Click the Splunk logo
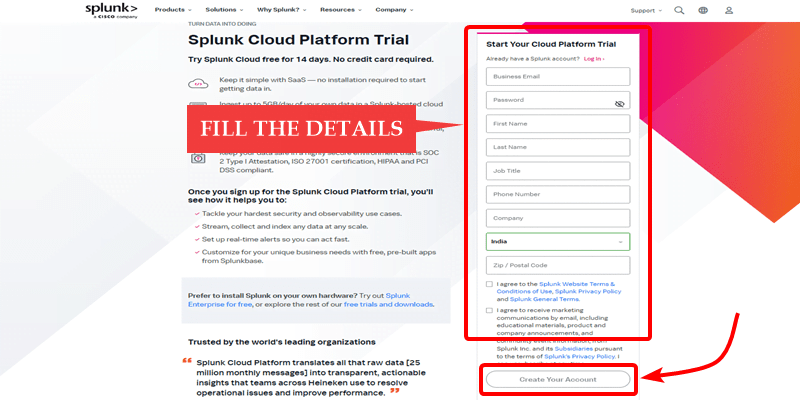 (111, 10)
